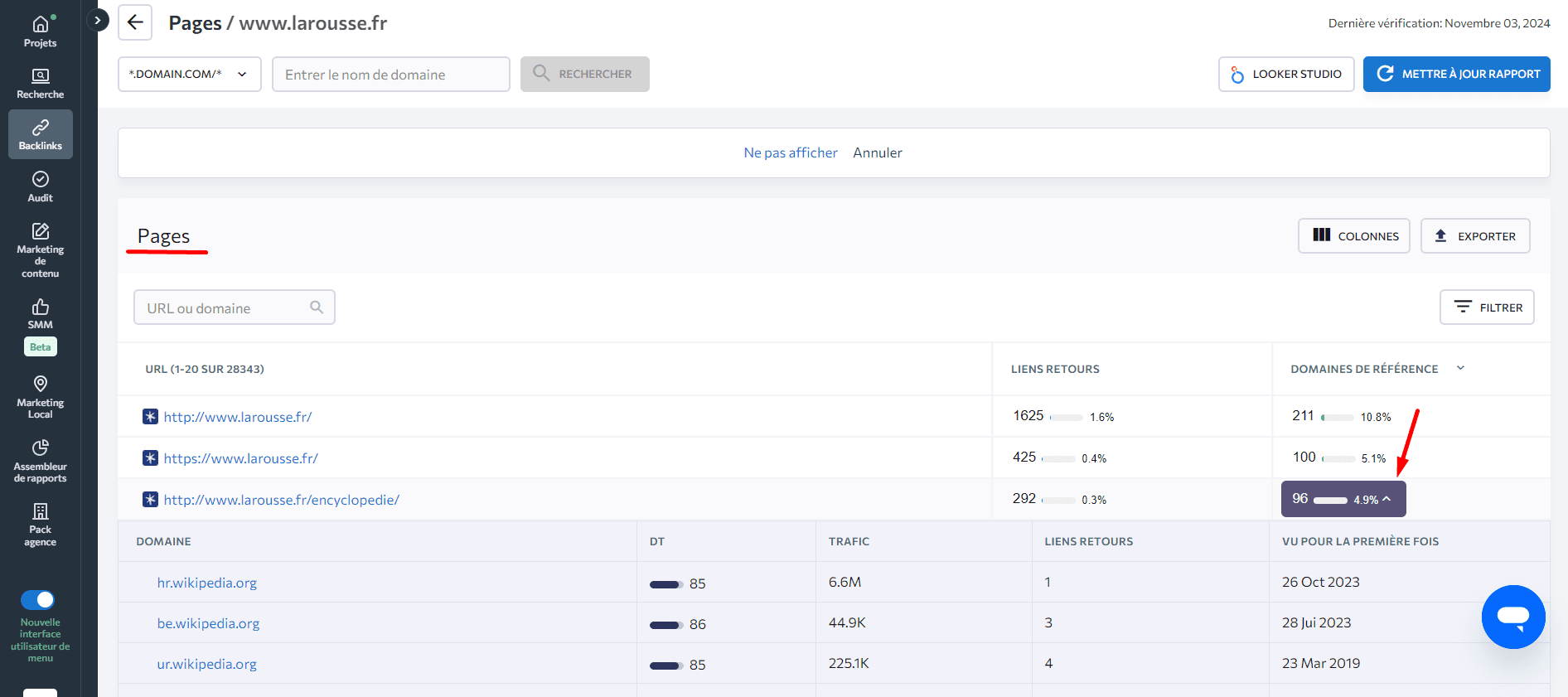Viewport: 1568px width, 697px height.
Task: Click the star icon beside https://www.larousse.fr/
Action: click(x=150, y=458)
